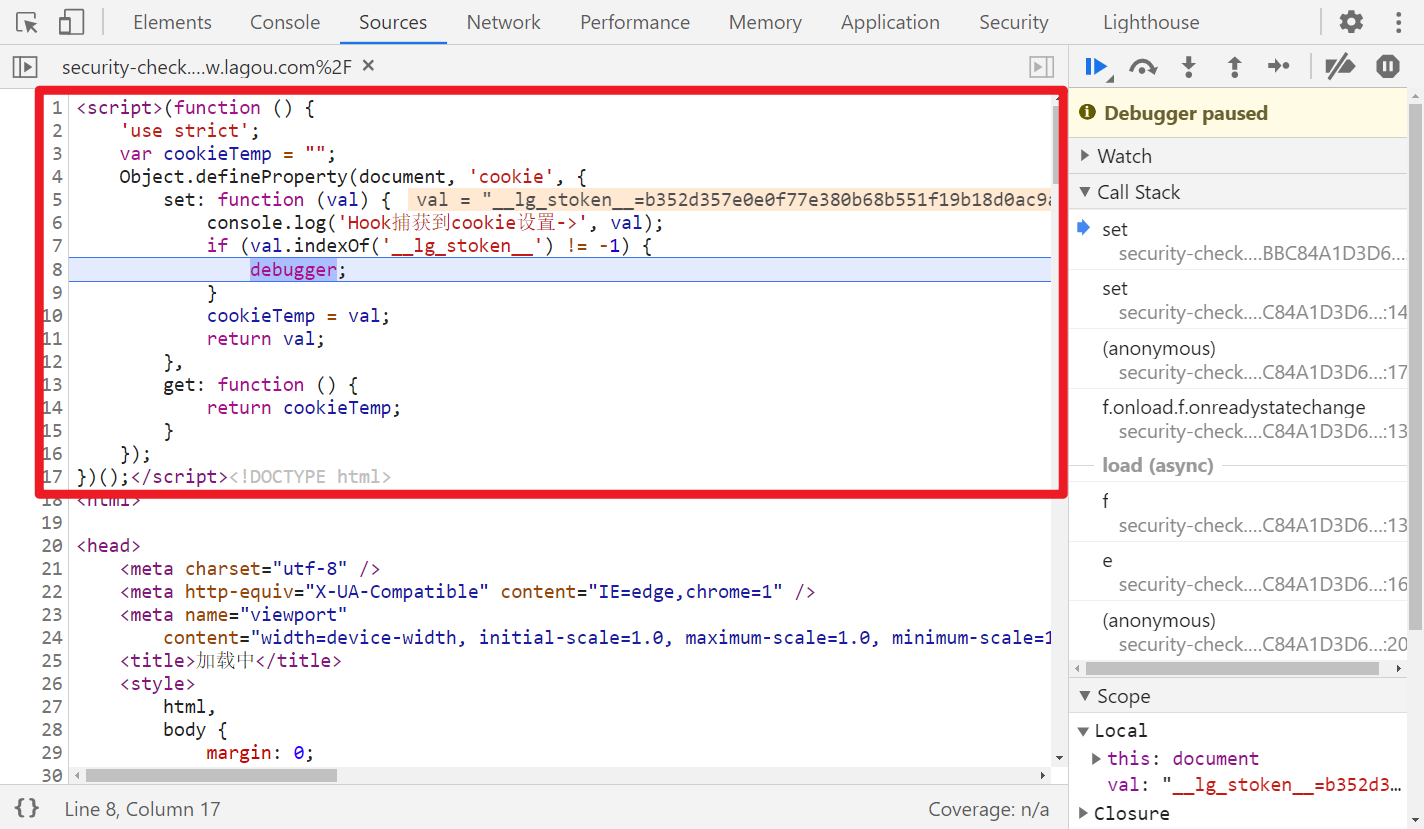Screen dimensions: 1424x829
Task: Collapse the Call Stack section
Action: 1239,192
